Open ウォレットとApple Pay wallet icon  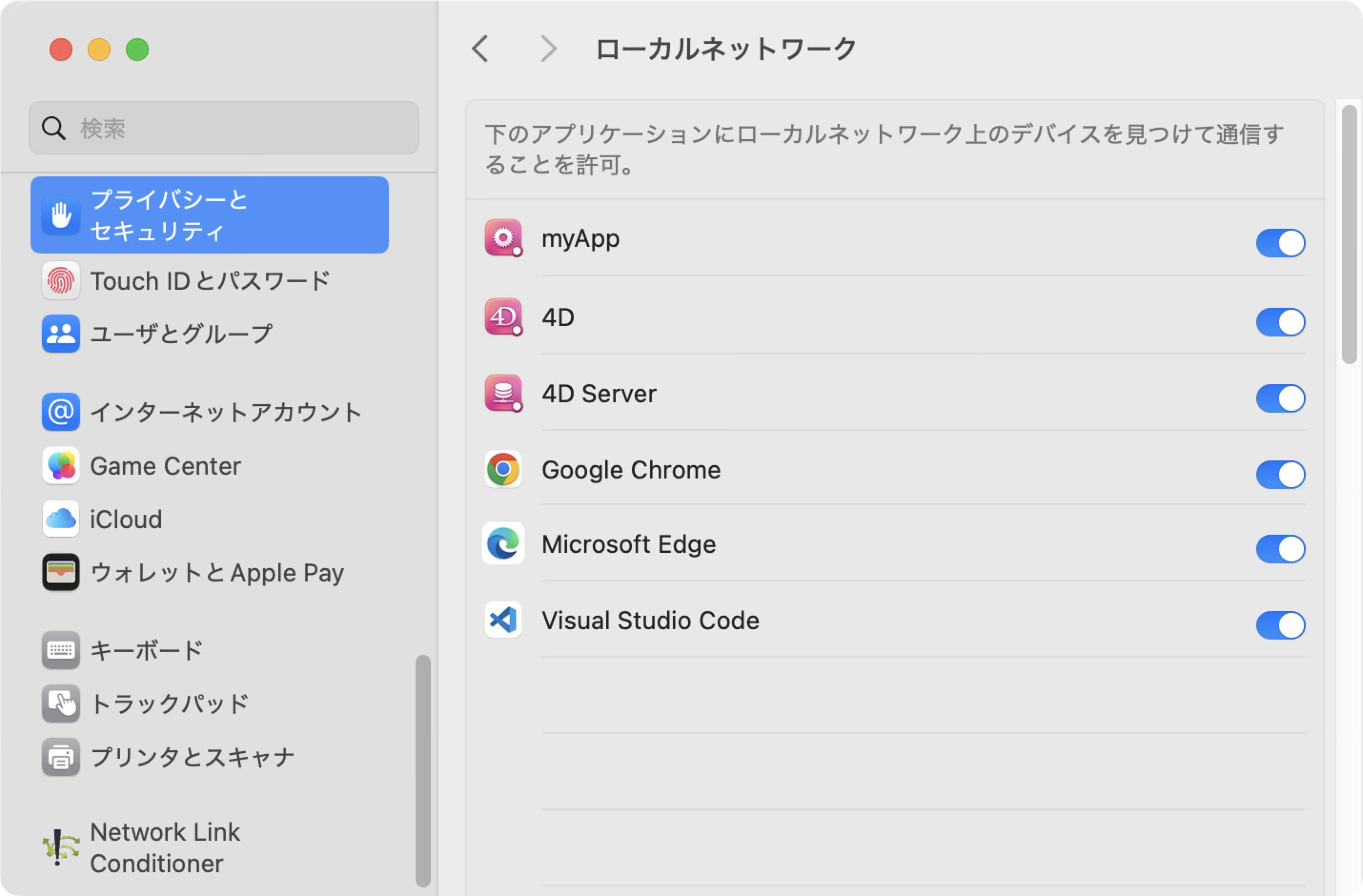click(61, 572)
